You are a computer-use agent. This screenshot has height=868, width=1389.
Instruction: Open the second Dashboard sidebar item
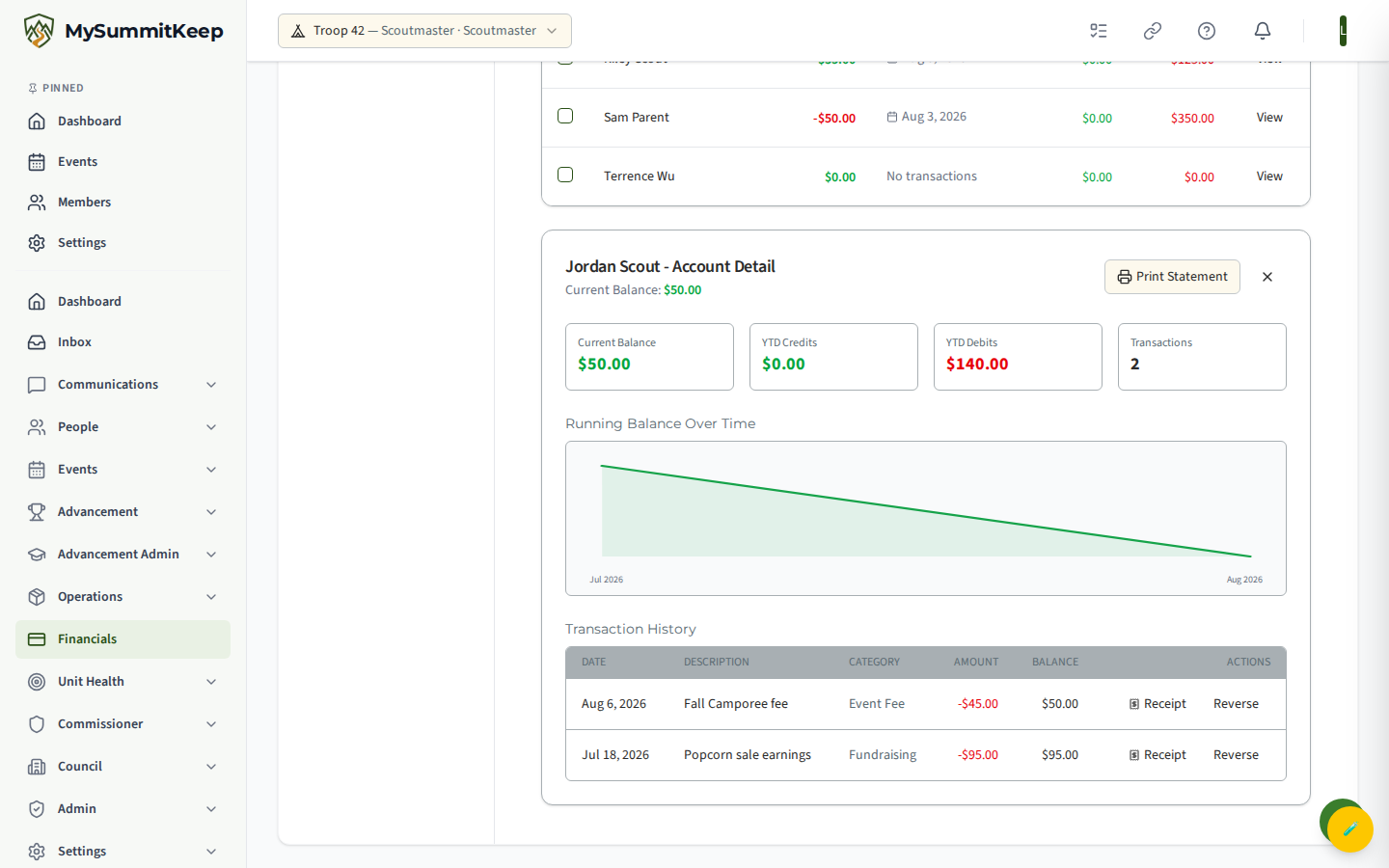123,301
